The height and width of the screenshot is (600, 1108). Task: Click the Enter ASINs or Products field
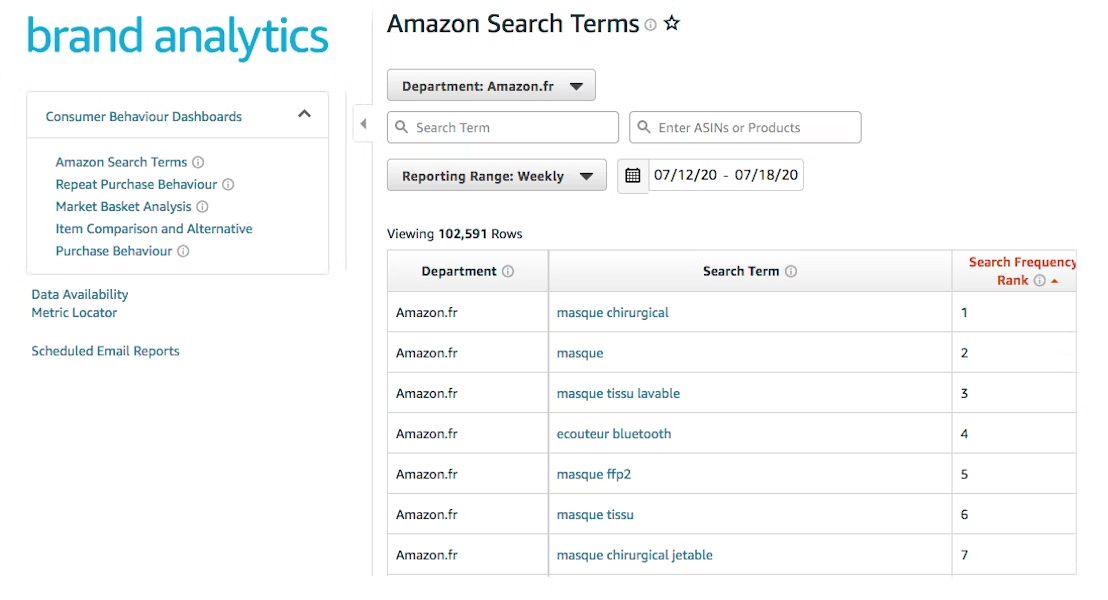click(745, 127)
